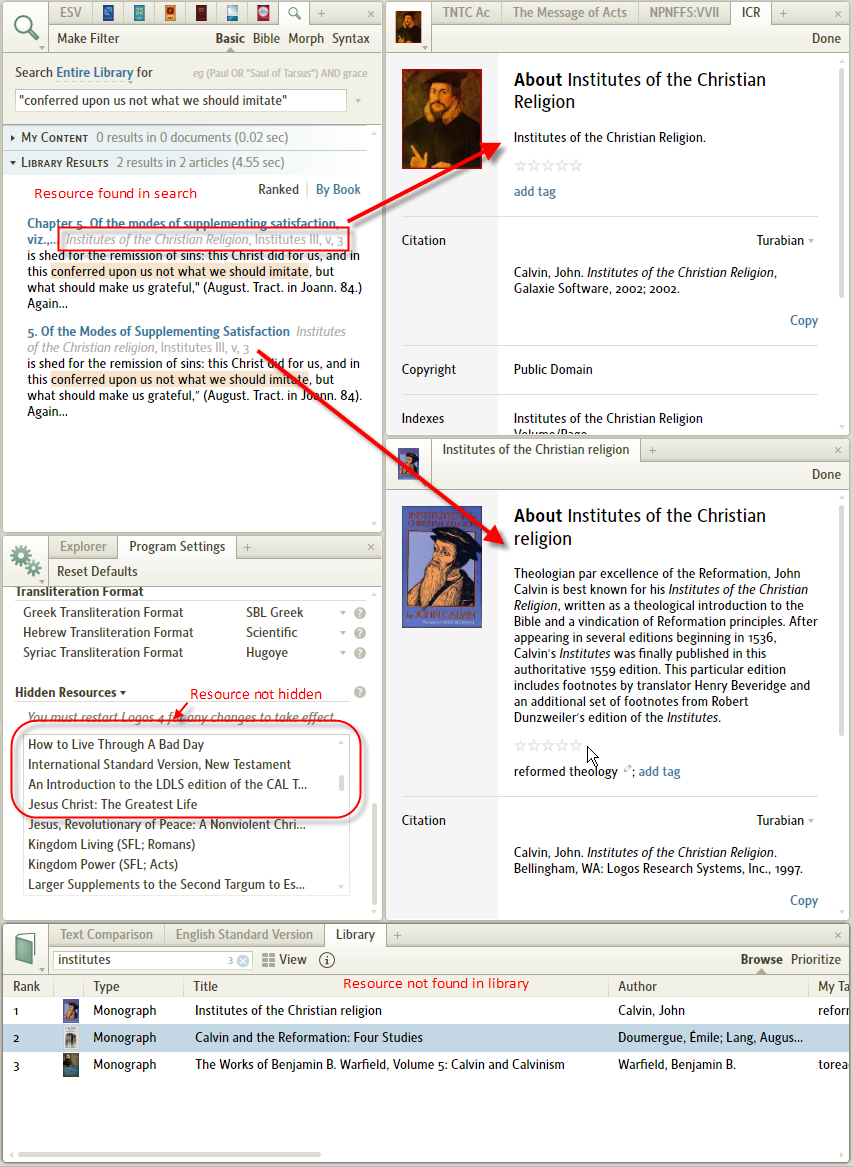Switch to the ESV tab
This screenshot has height=1167, width=853.
coord(71,13)
